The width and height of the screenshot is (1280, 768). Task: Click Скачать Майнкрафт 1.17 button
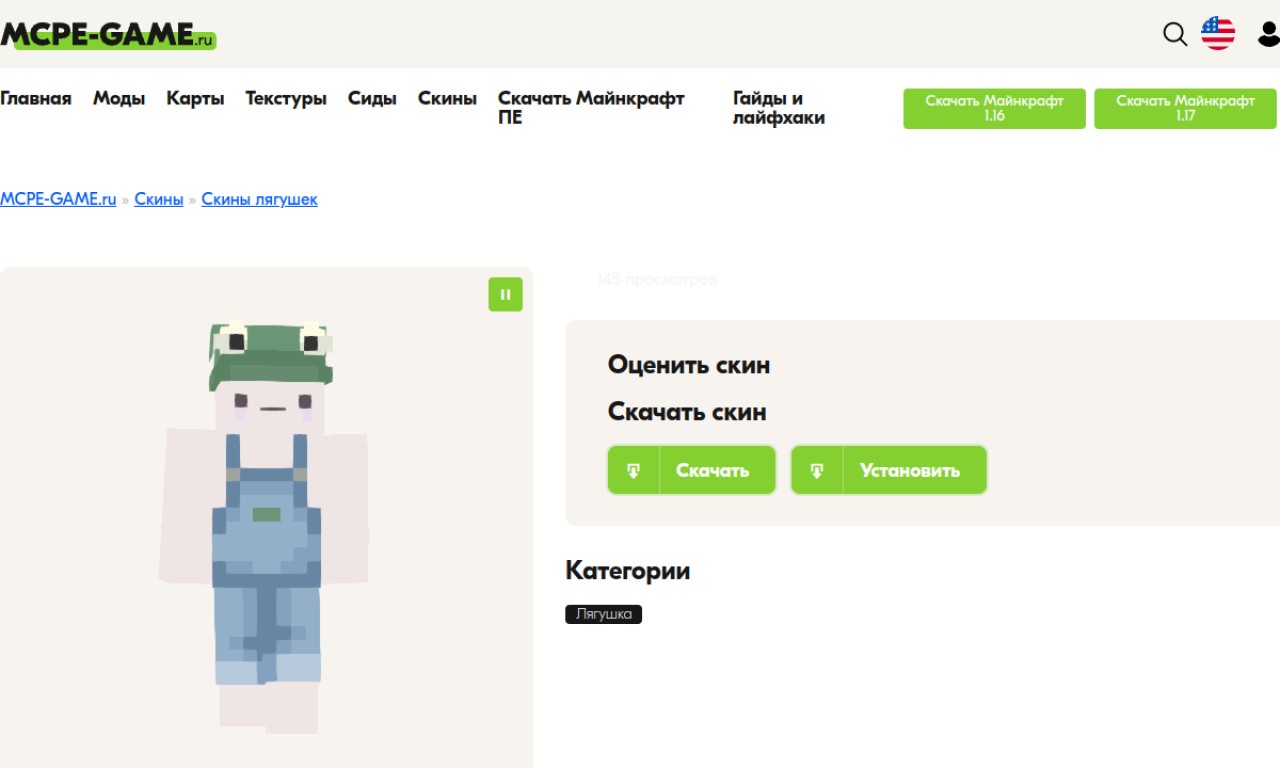1185,108
